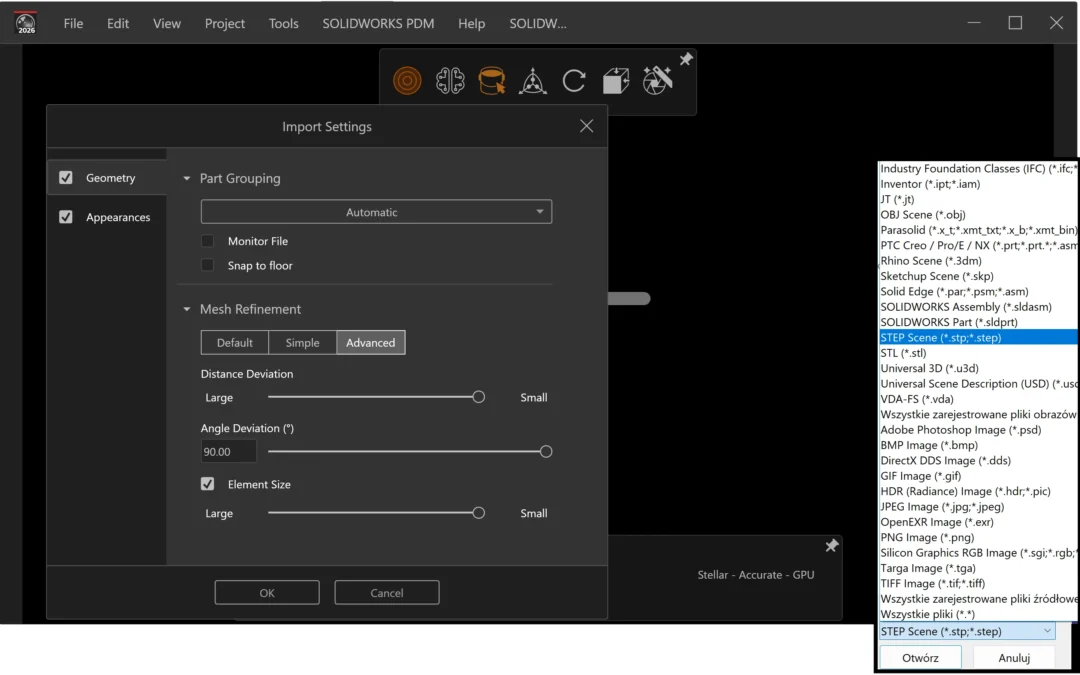Choose HDR (Radiance) Image file type
The image size is (1080, 675).
979,491
